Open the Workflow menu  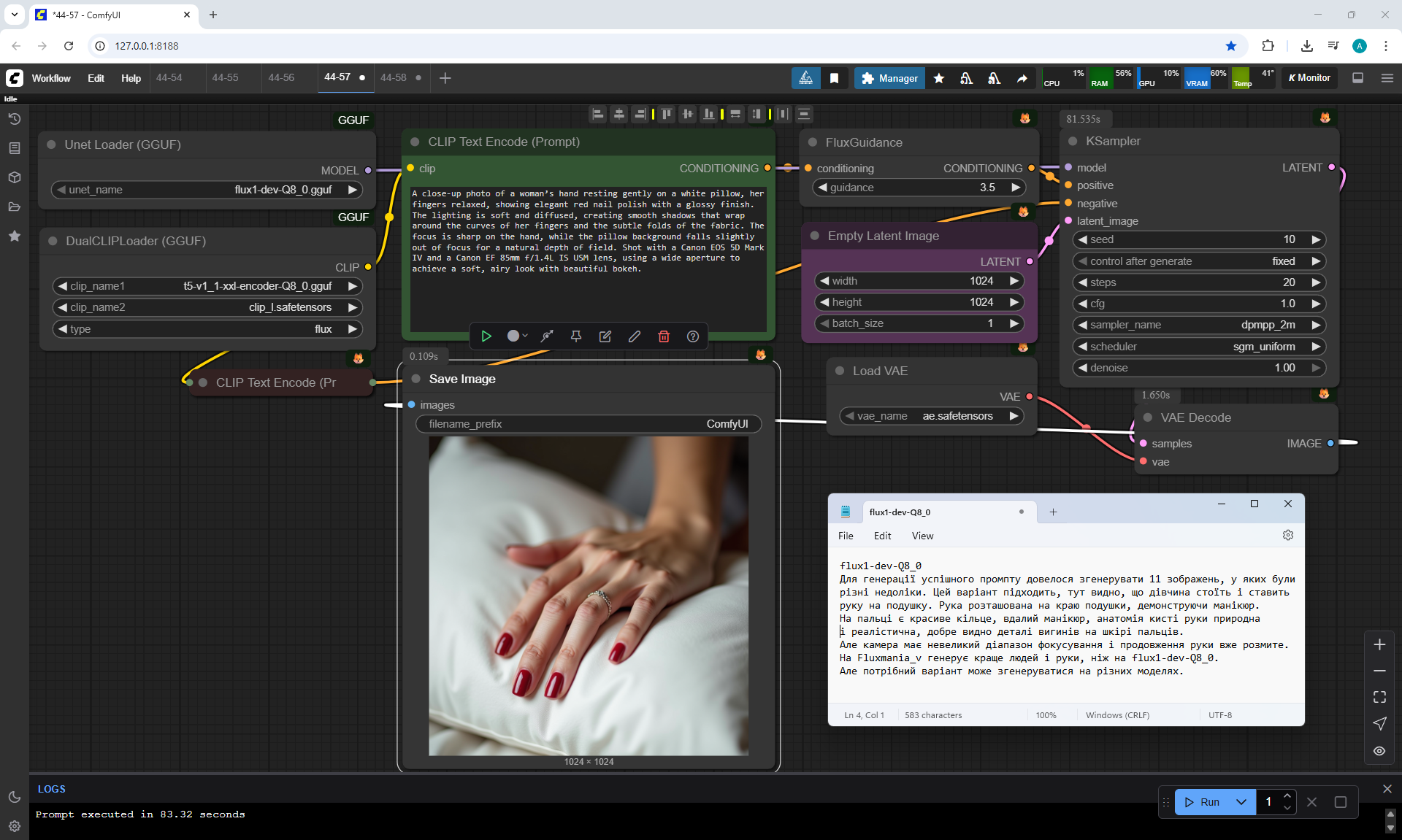coord(51,78)
